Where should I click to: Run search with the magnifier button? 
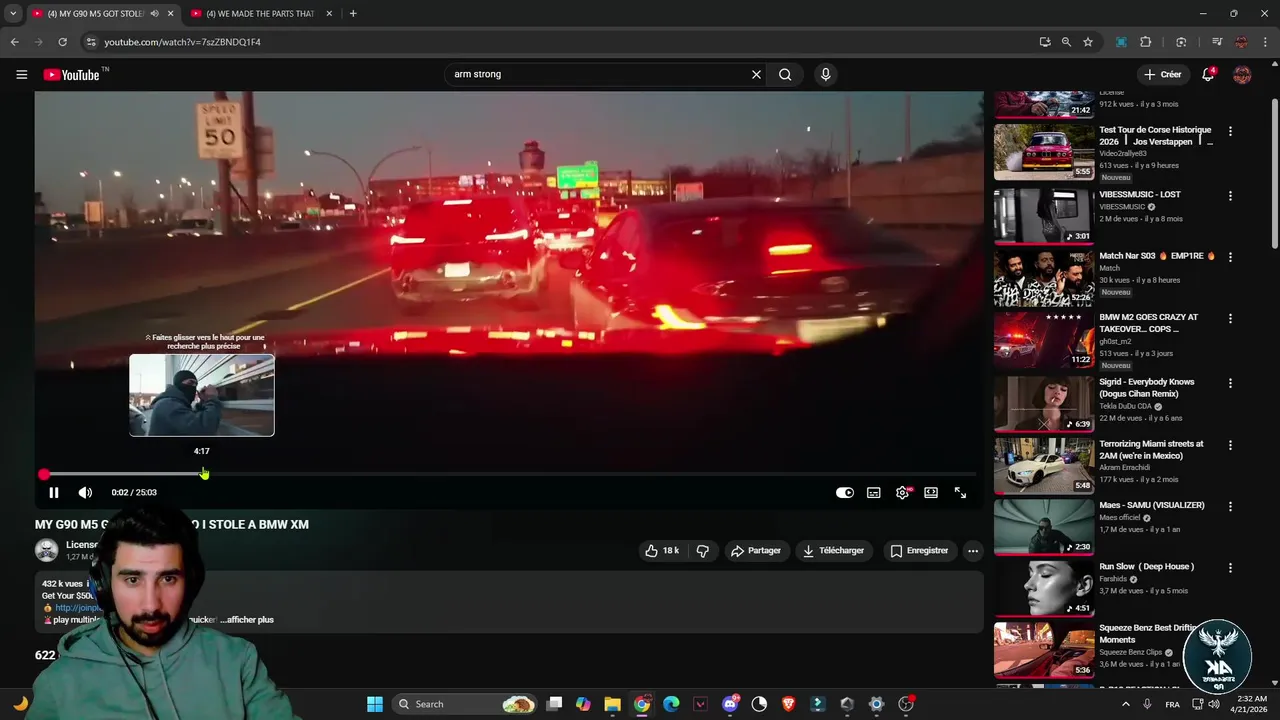tap(785, 74)
